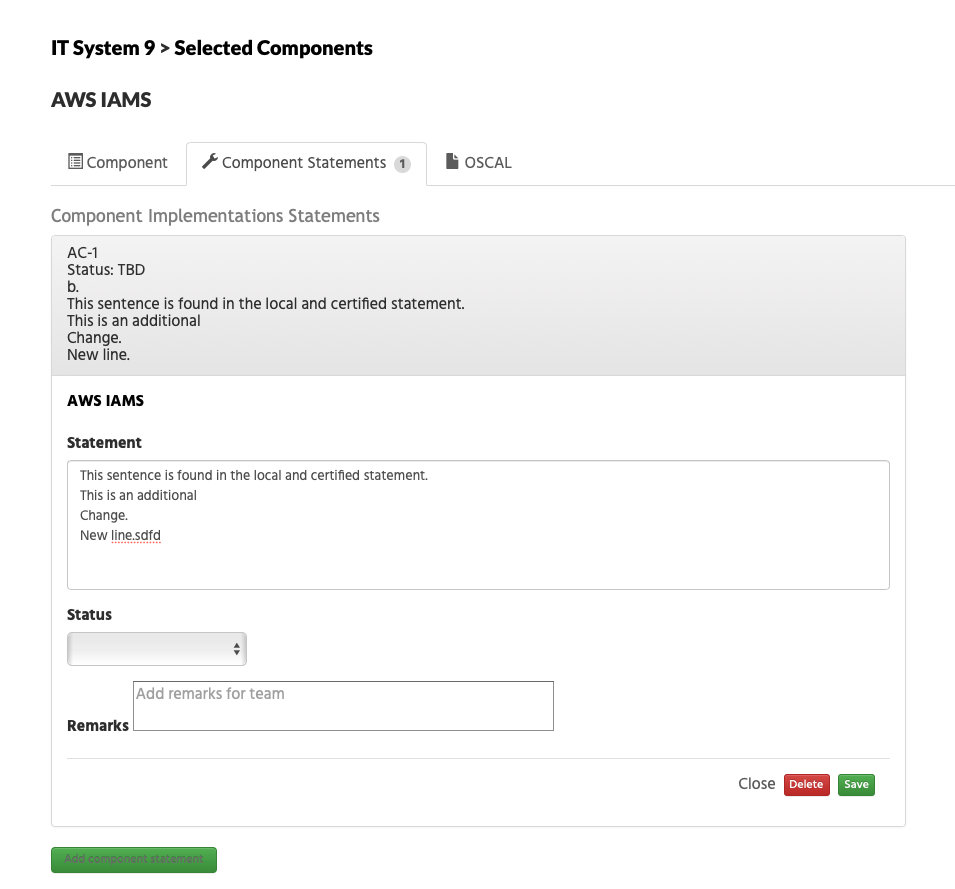Delete the AWS IAMS statement
This screenshot has width=955, height=889.
(806, 784)
